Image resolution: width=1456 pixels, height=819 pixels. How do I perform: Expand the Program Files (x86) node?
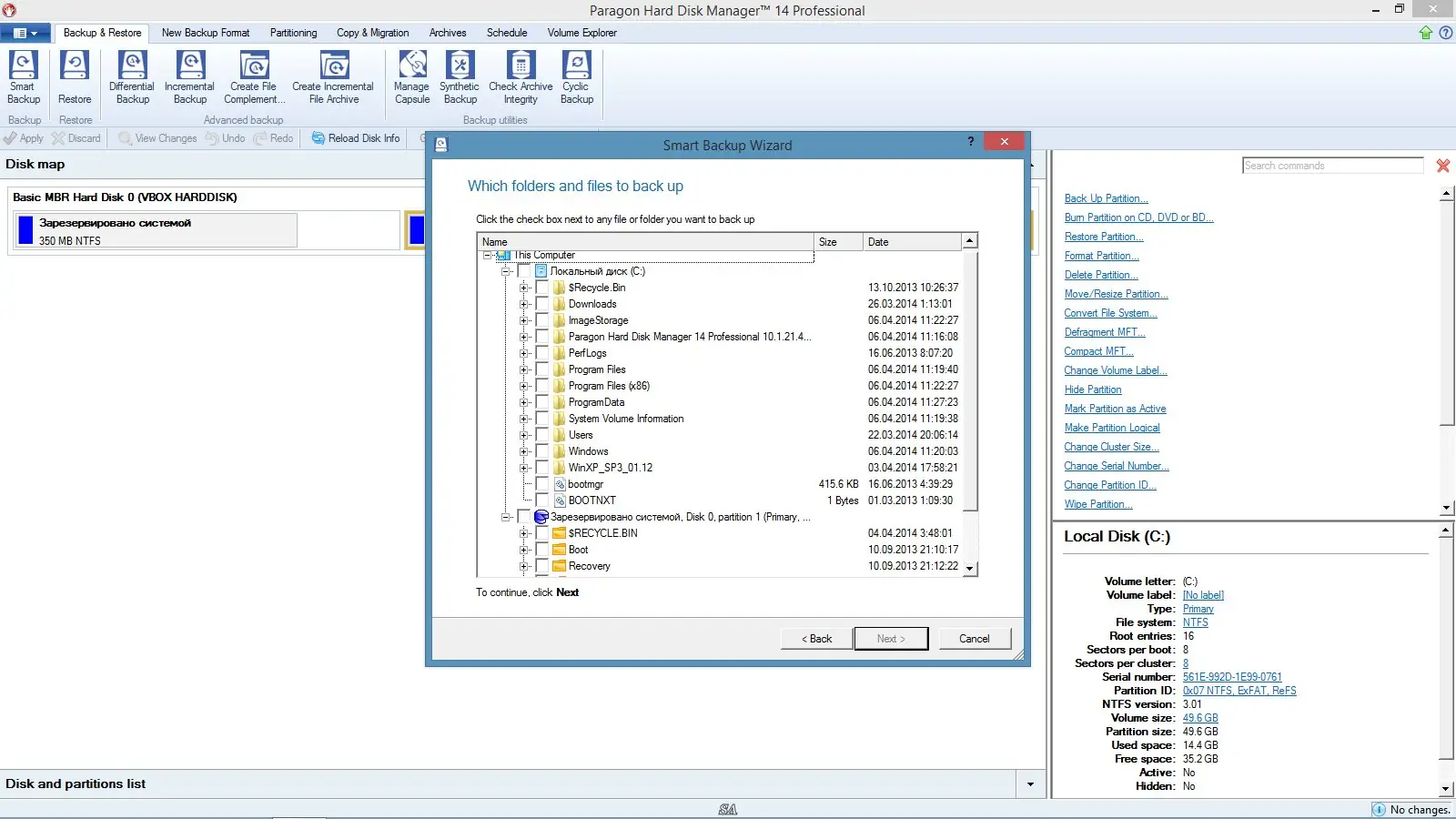tap(523, 386)
